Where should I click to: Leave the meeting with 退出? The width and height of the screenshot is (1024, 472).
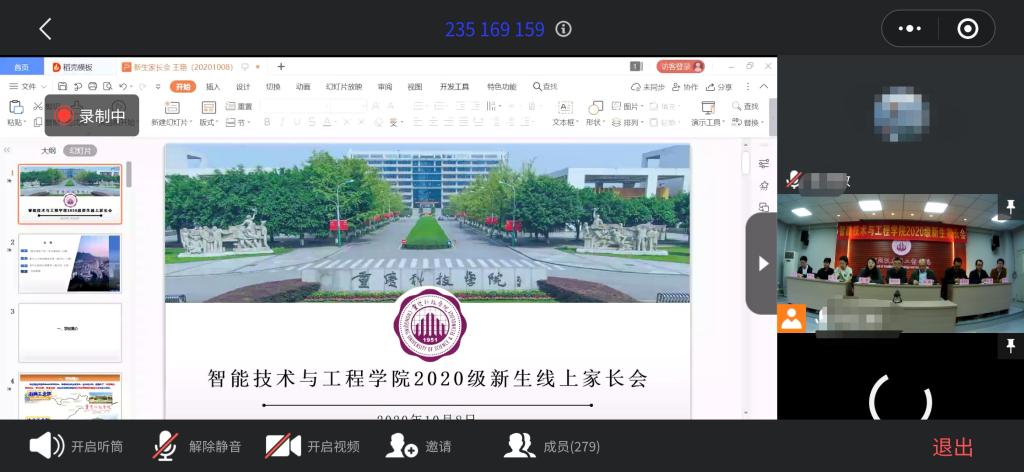click(x=952, y=447)
